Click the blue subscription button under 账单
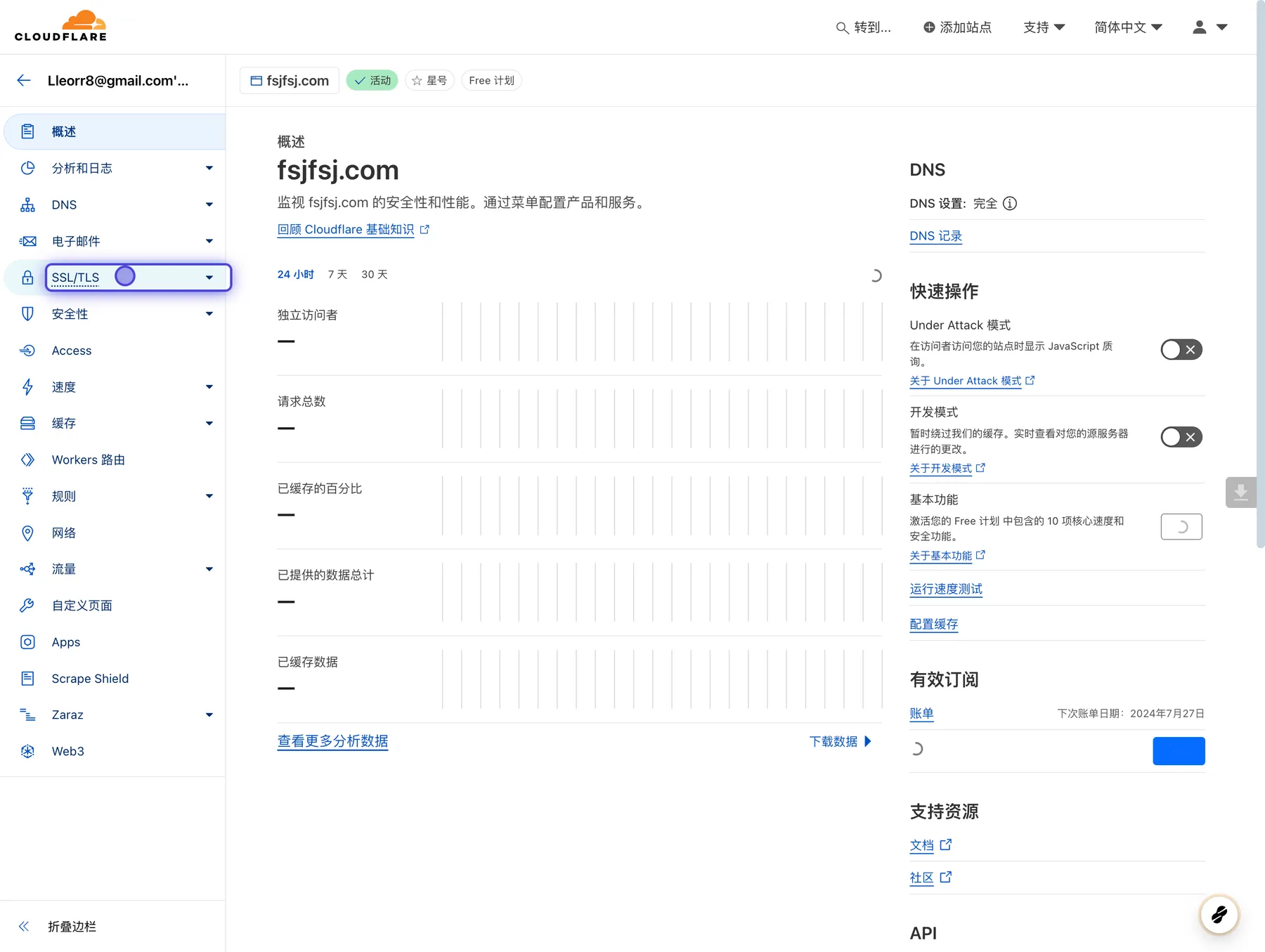The height and width of the screenshot is (952, 1265). coord(1179,751)
